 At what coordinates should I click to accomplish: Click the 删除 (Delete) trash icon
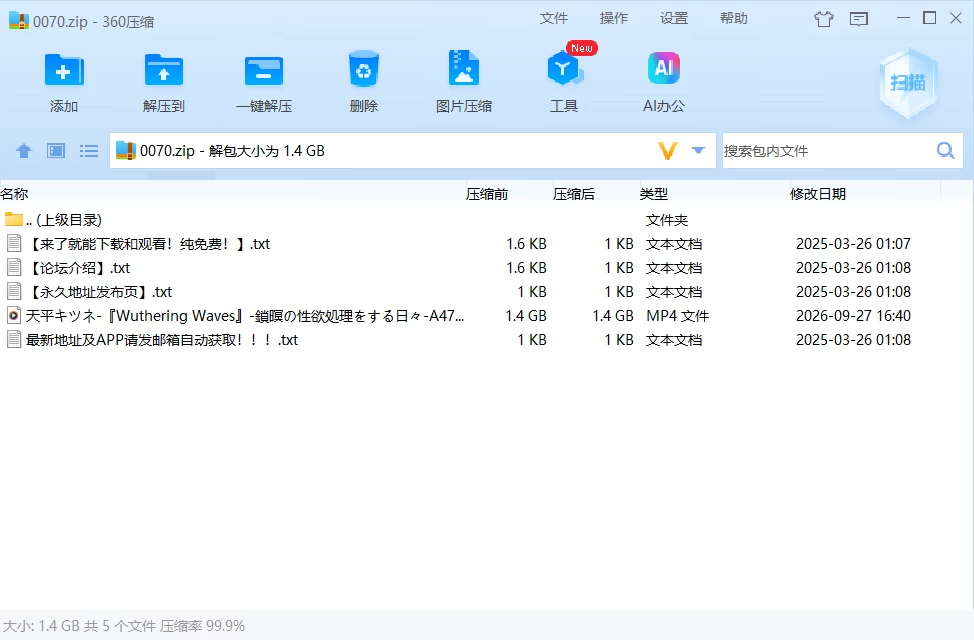363,69
